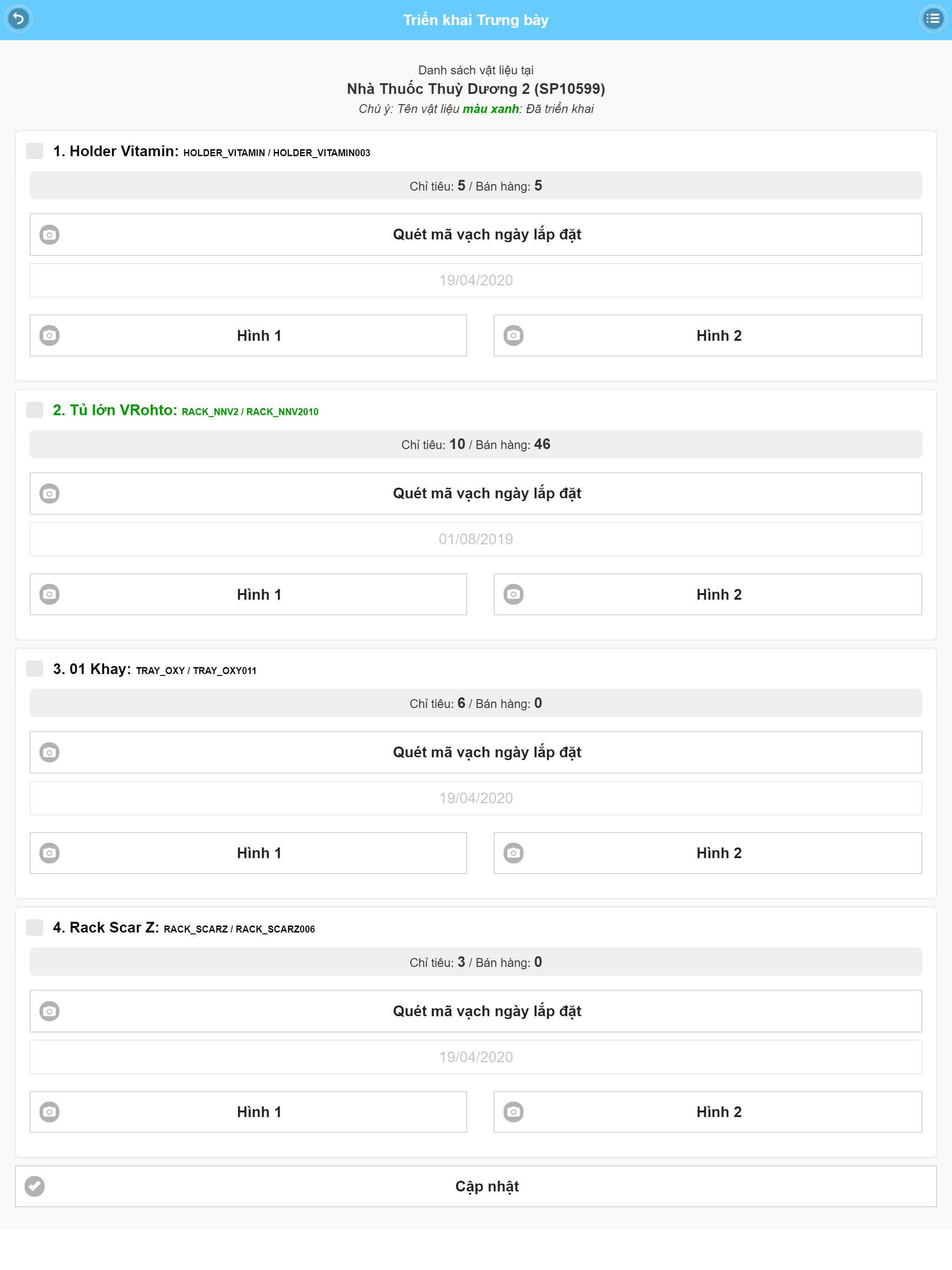Click Quét mã vạch button for 01 Khay
The height and width of the screenshot is (1270, 952).
point(476,752)
